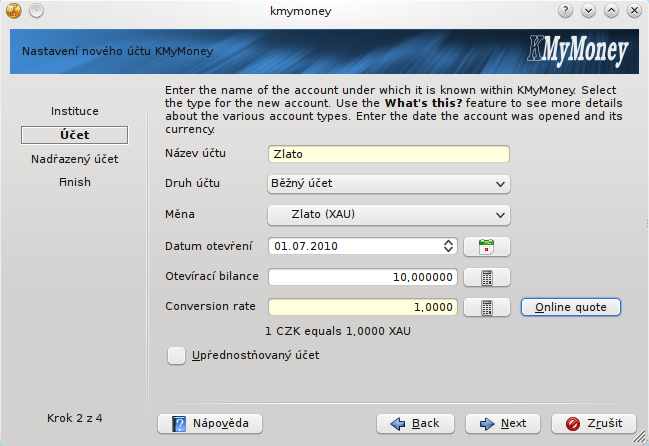Go Back to previous step
649x446 pixels.
click(415, 424)
